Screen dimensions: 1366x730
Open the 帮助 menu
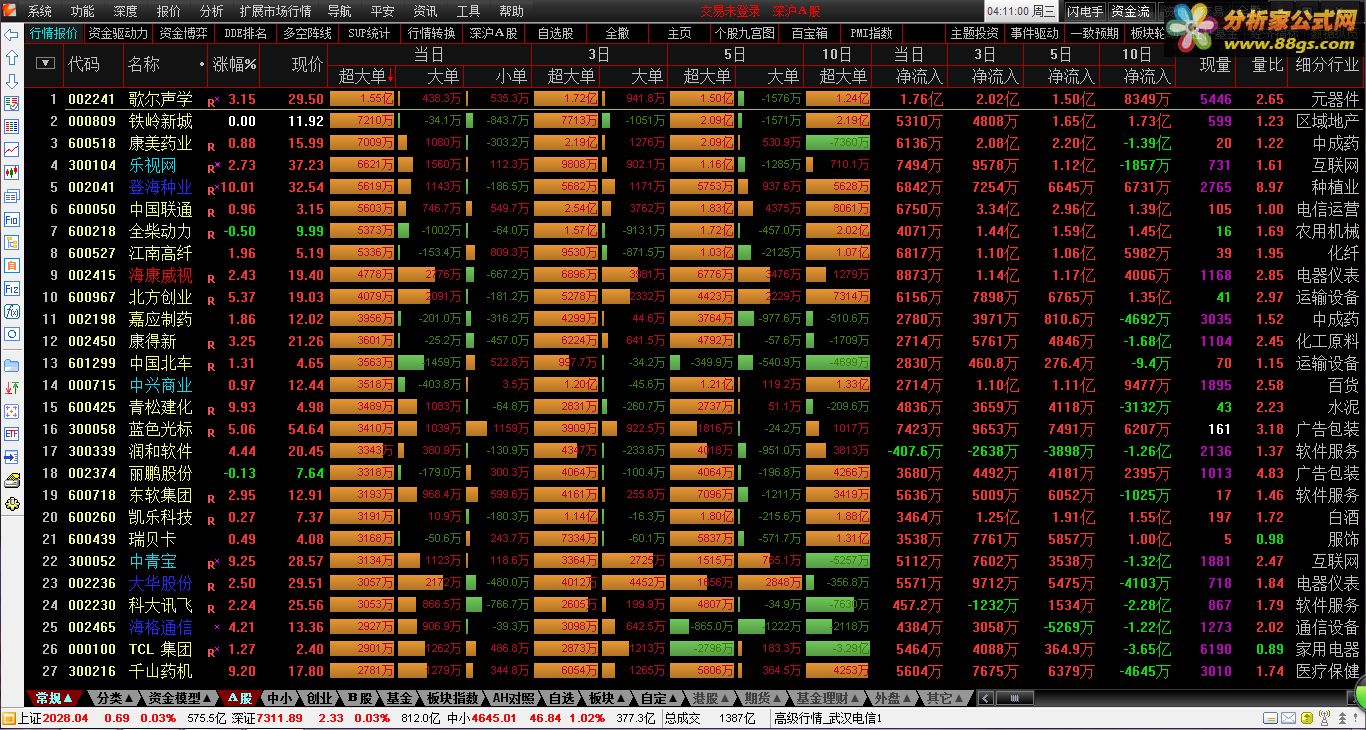coord(511,11)
